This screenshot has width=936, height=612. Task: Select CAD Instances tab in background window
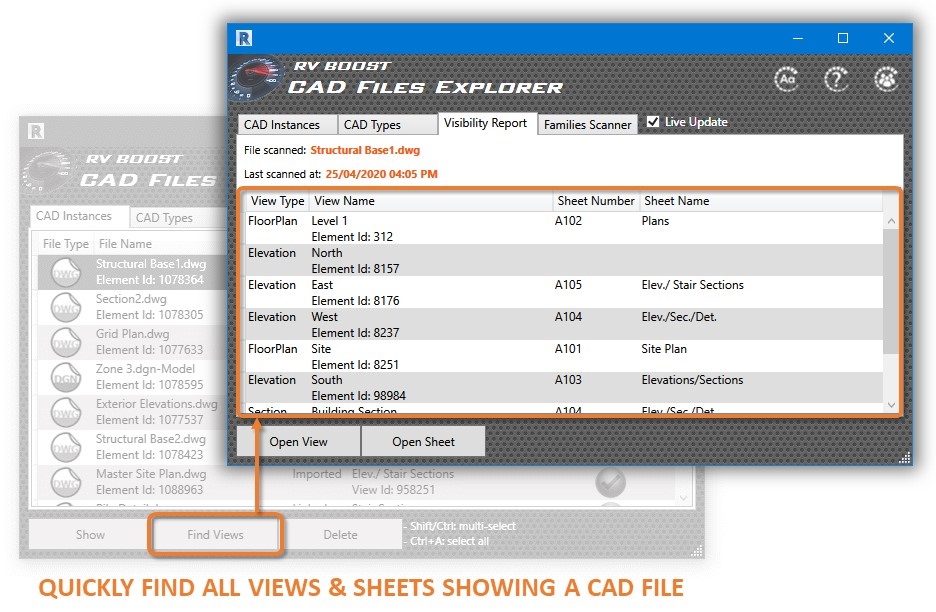pos(79,216)
